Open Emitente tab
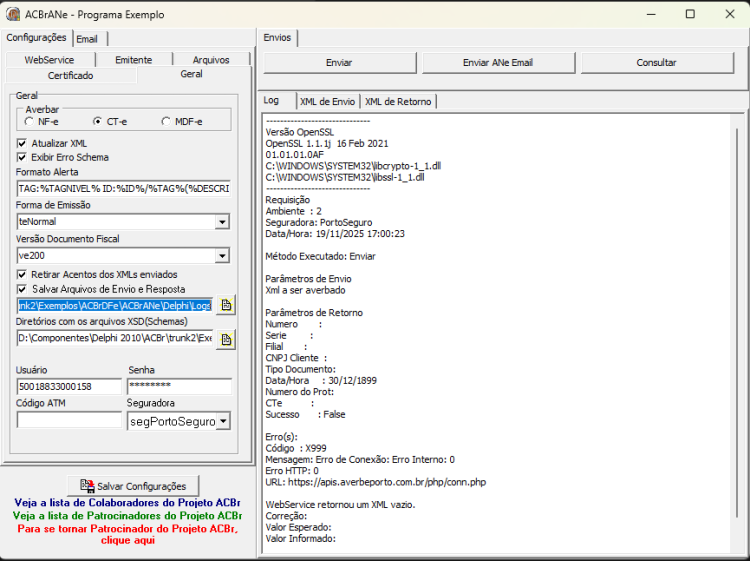The width and height of the screenshot is (750, 561). click(133, 60)
